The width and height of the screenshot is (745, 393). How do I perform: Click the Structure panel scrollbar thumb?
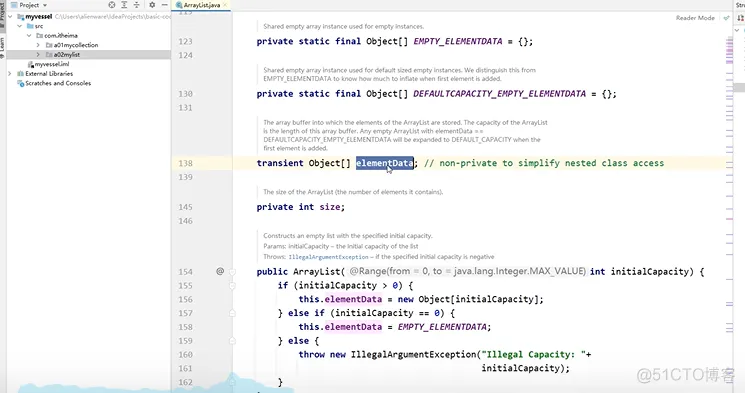pyautogui.click(x=739, y=87)
